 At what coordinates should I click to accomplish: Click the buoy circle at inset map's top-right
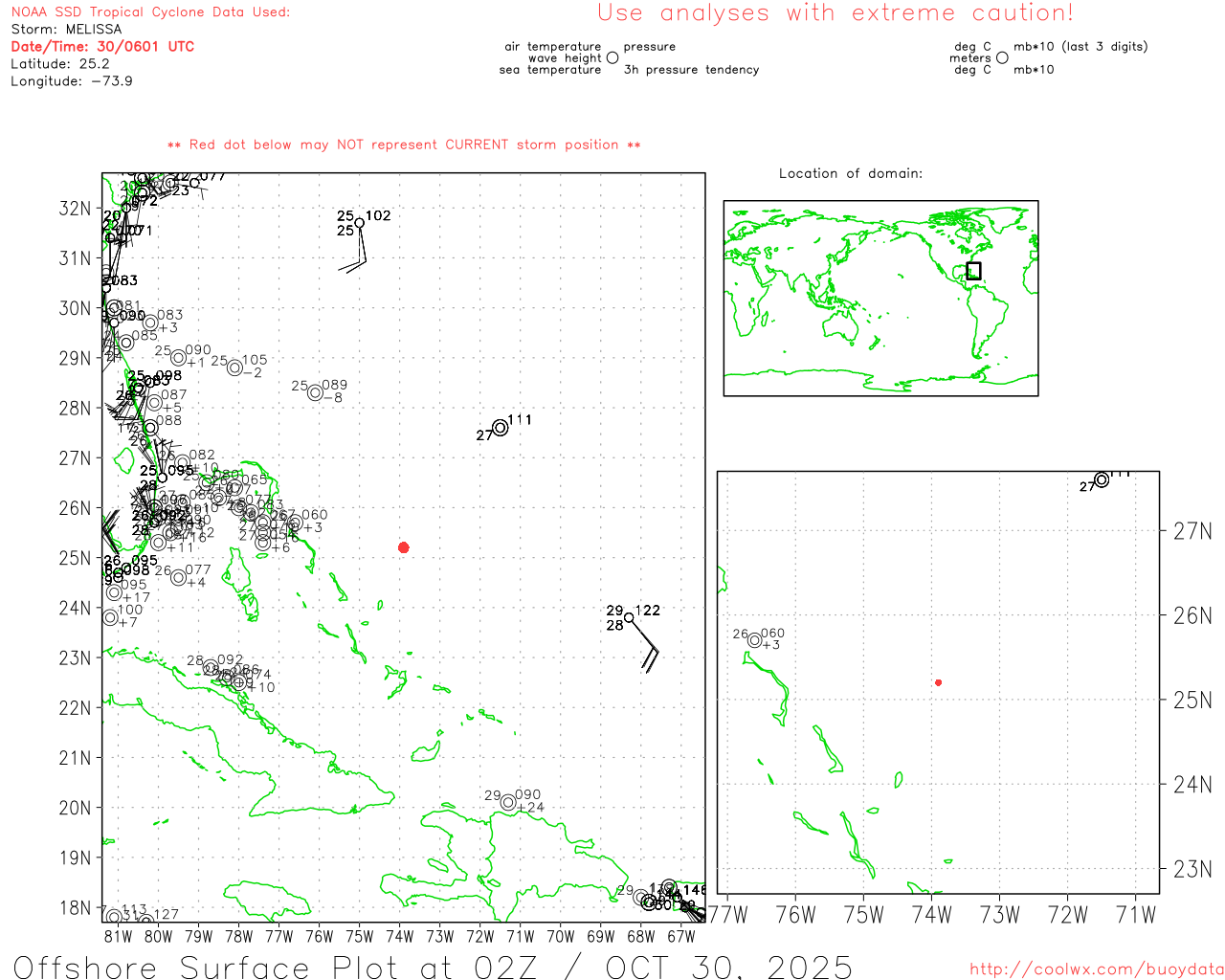[x=1102, y=479]
